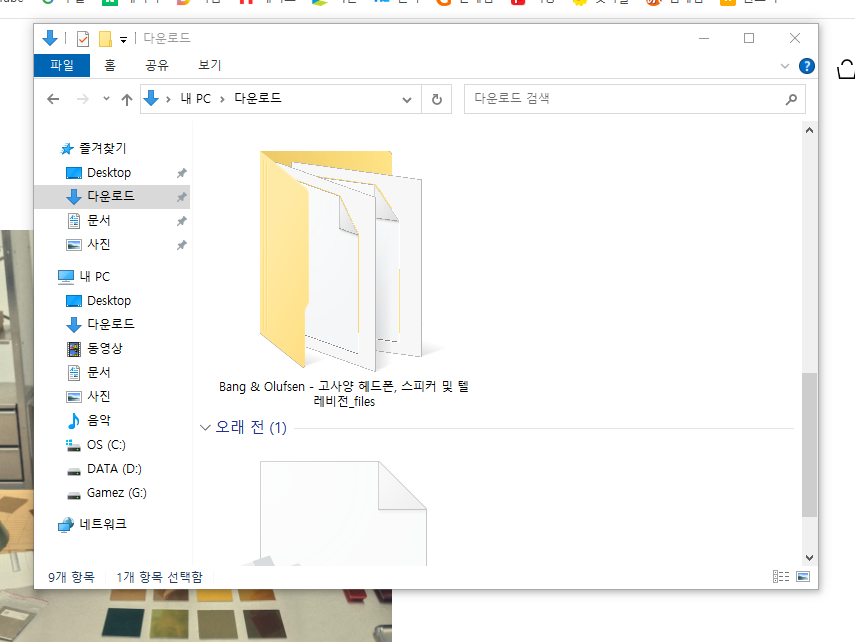The image size is (855, 642).
Task: Open 사진 under 즐겨찾기
Action: click(x=99, y=244)
